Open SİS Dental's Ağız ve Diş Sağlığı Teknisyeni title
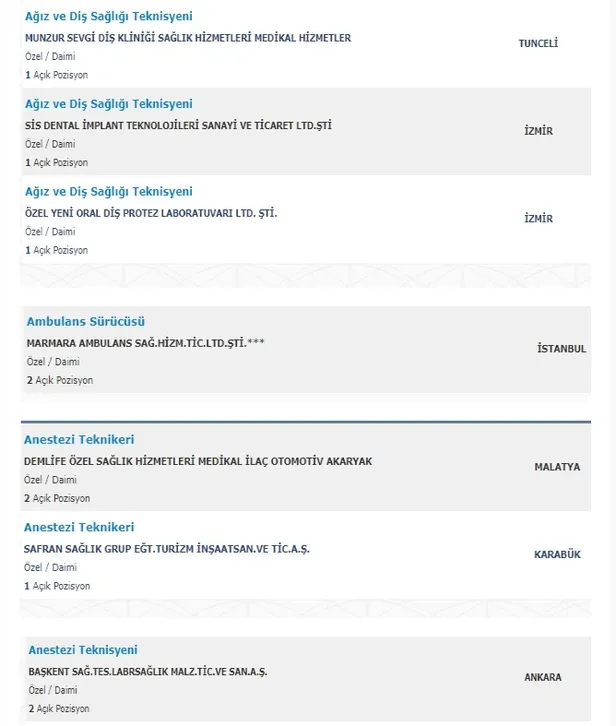 [x=108, y=104]
